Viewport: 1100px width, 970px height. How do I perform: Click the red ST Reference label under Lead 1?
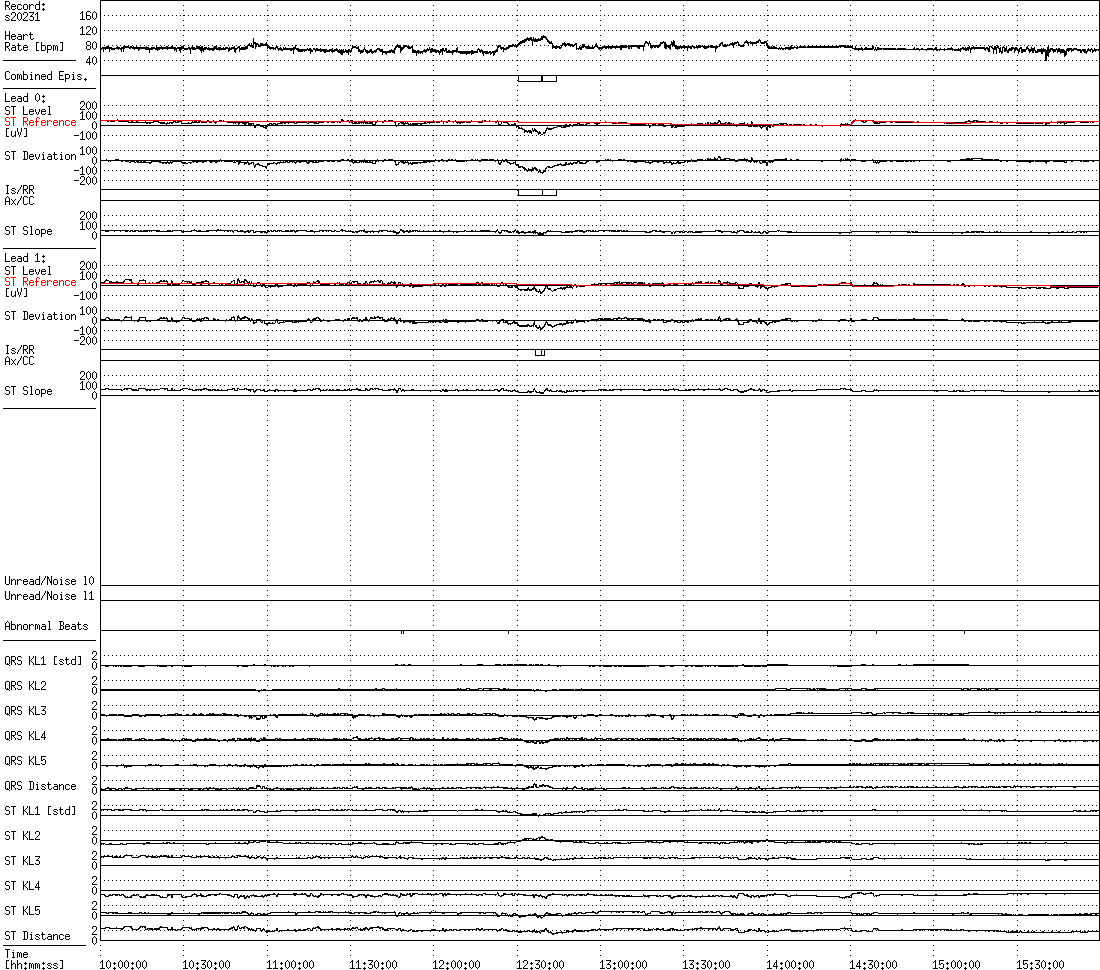[40, 282]
